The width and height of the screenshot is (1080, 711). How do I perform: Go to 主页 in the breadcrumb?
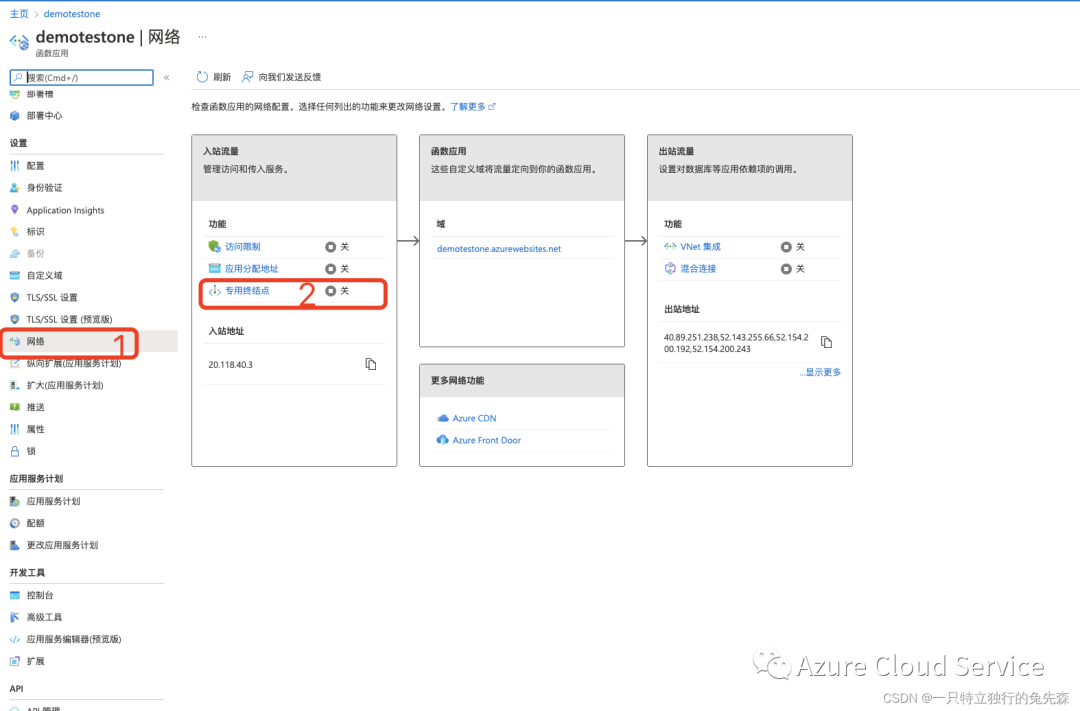click(x=19, y=14)
